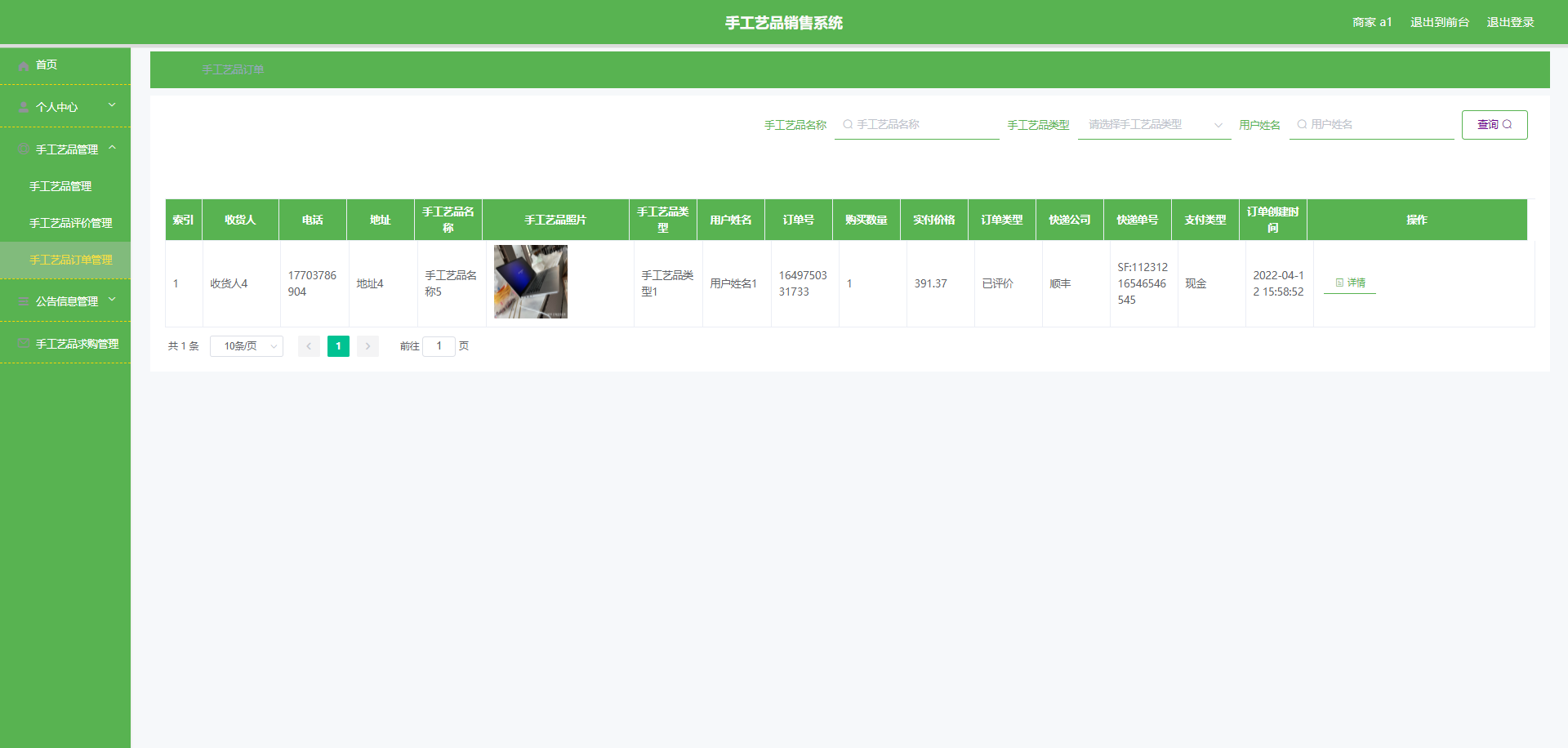
Task: Open 详情 for the order row
Action: [1350, 283]
